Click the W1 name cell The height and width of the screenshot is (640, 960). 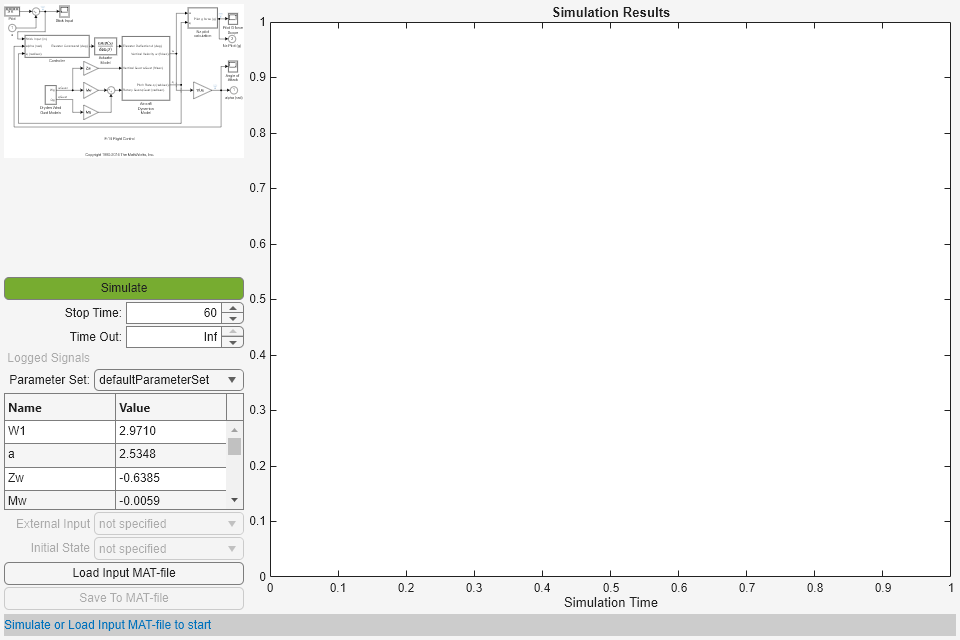pyautogui.click(x=60, y=431)
